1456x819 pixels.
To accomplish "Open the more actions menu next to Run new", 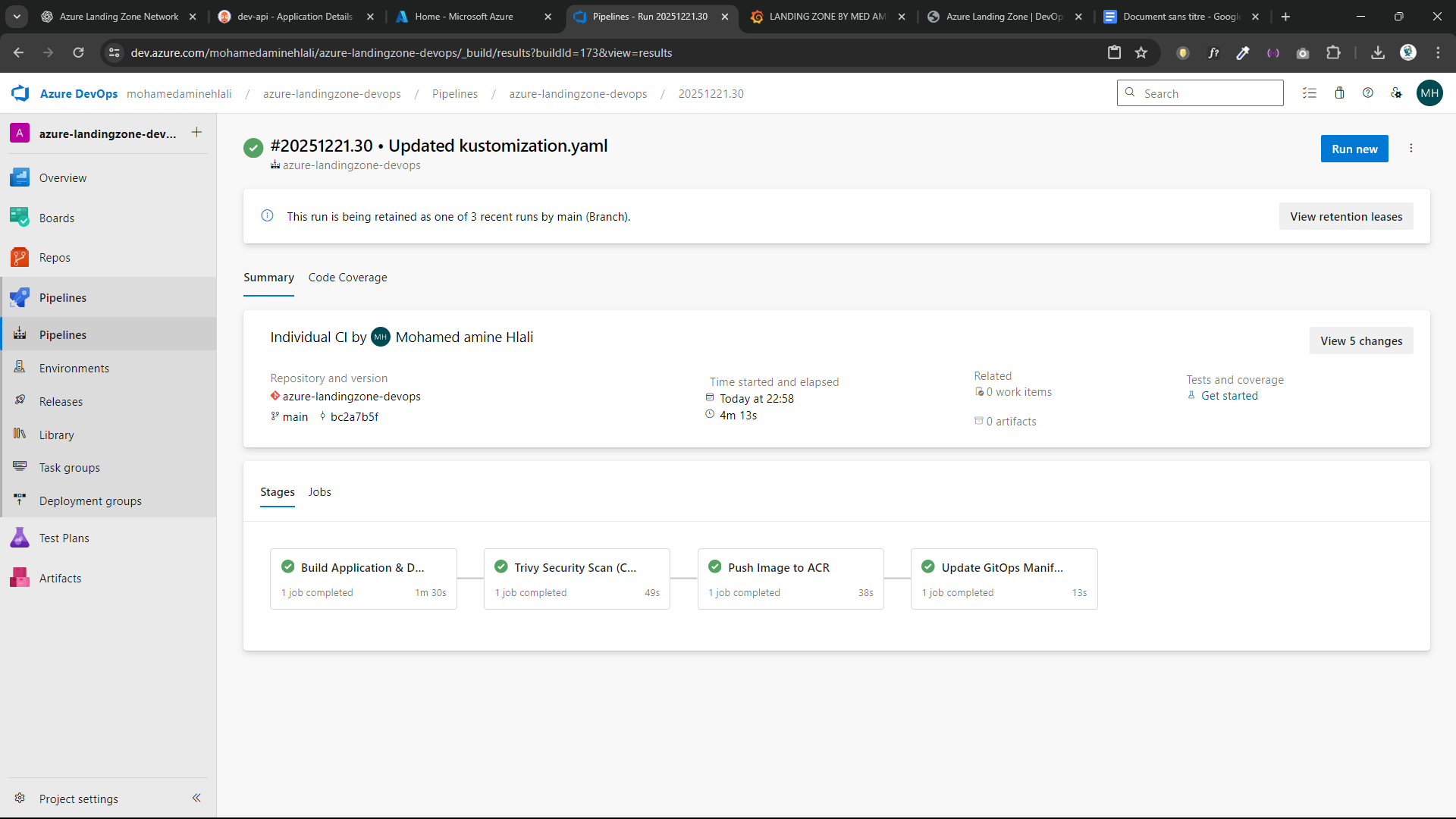I will (1411, 148).
